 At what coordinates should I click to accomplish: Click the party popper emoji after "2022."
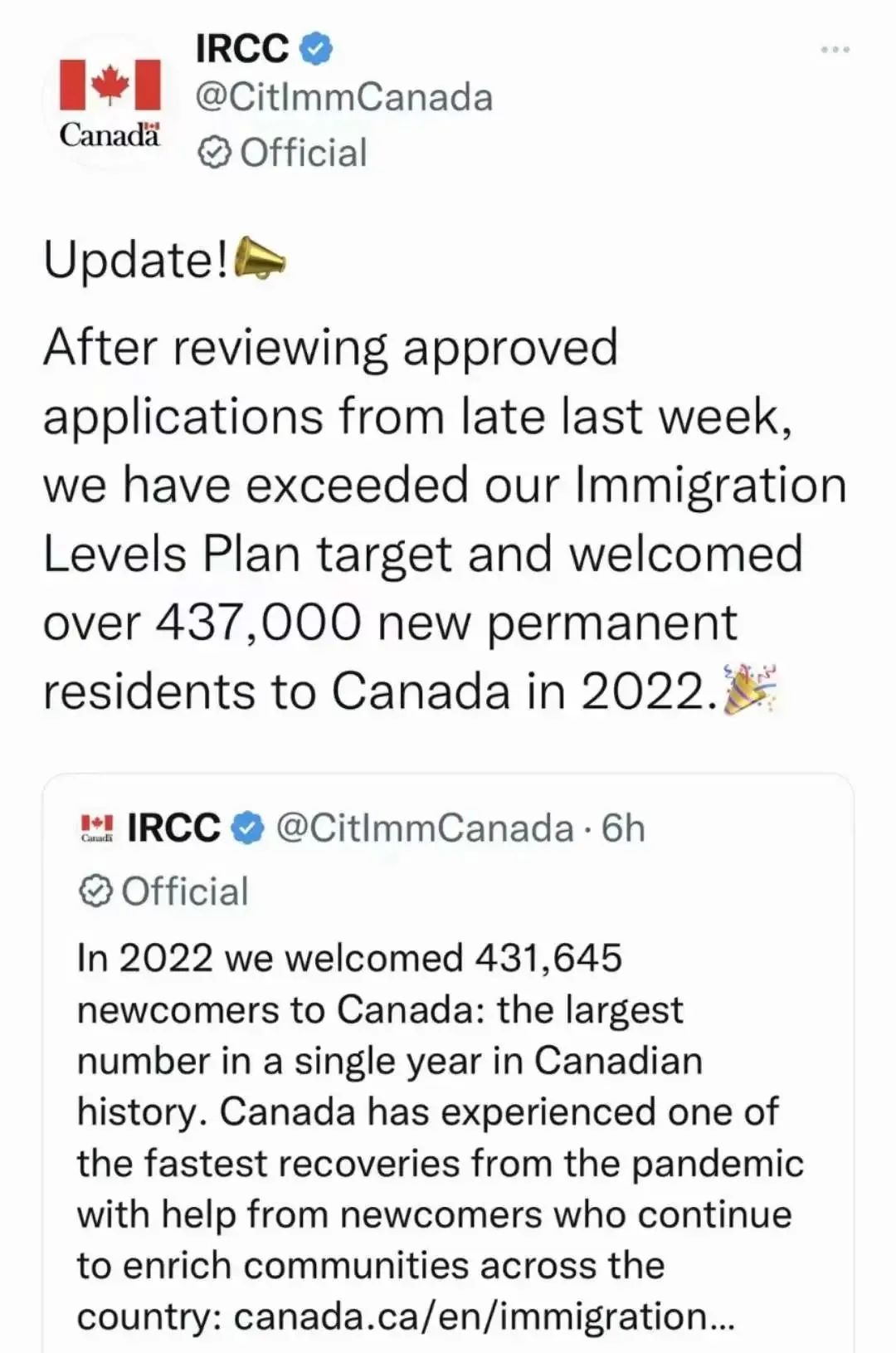tap(751, 690)
